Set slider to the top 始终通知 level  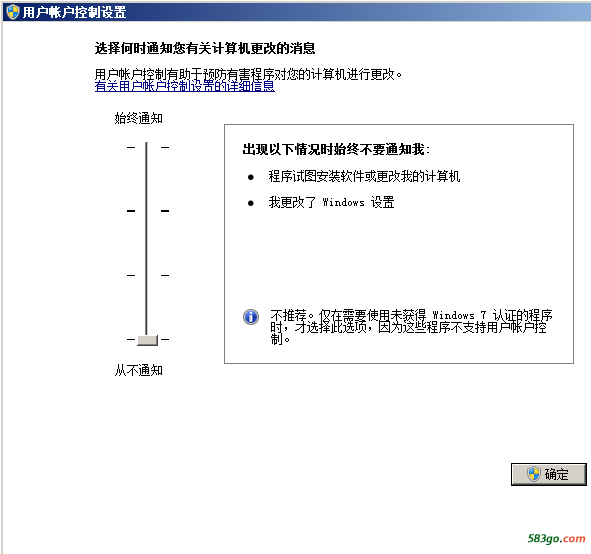point(147,147)
